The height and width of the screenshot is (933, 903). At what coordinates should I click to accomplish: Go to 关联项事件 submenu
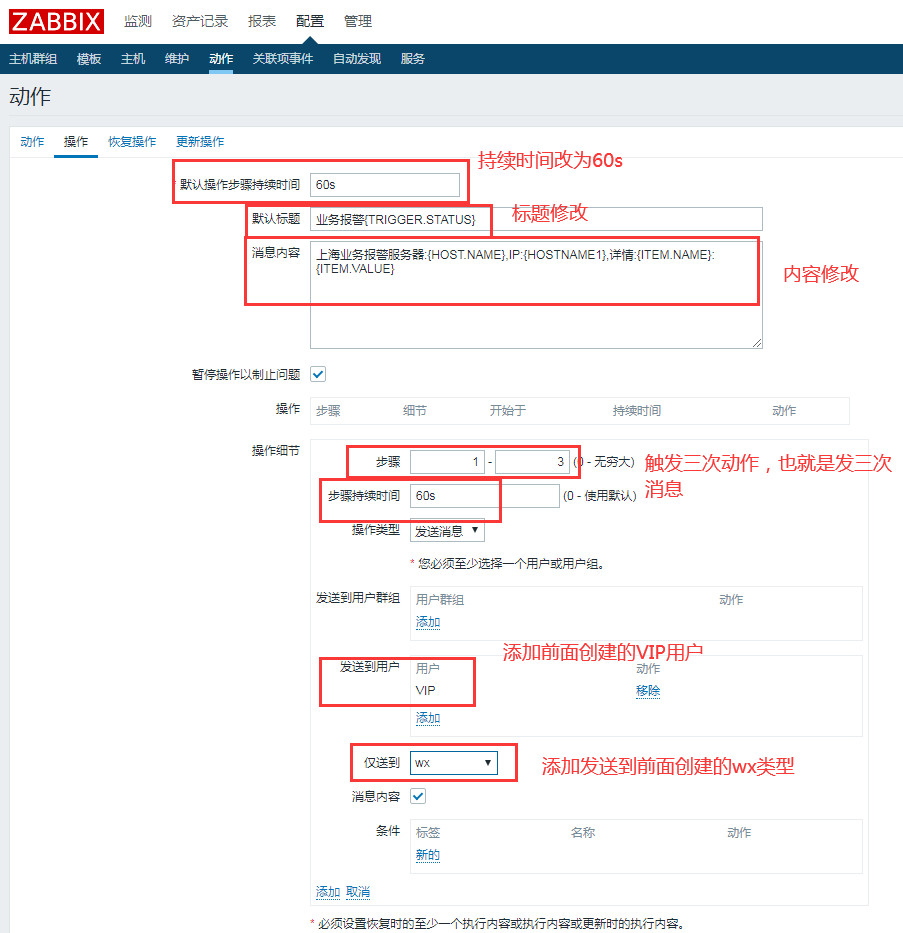pyautogui.click(x=283, y=59)
